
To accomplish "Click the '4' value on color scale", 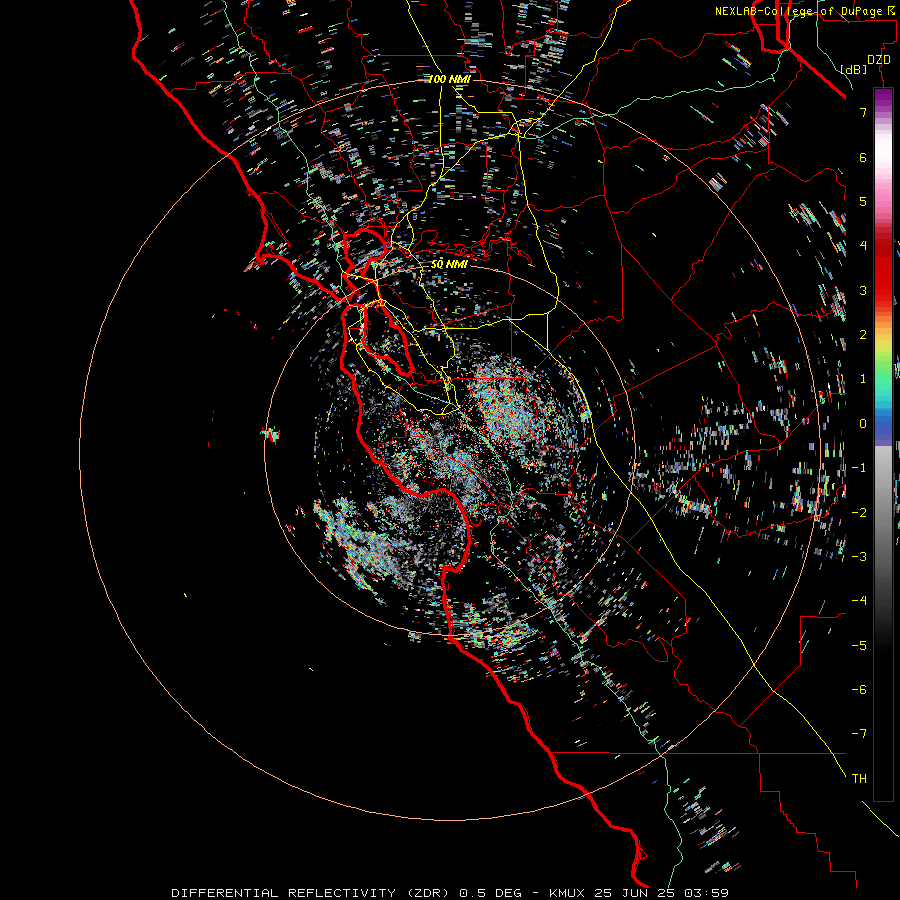I will pyautogui.click(x=863, y=246).
